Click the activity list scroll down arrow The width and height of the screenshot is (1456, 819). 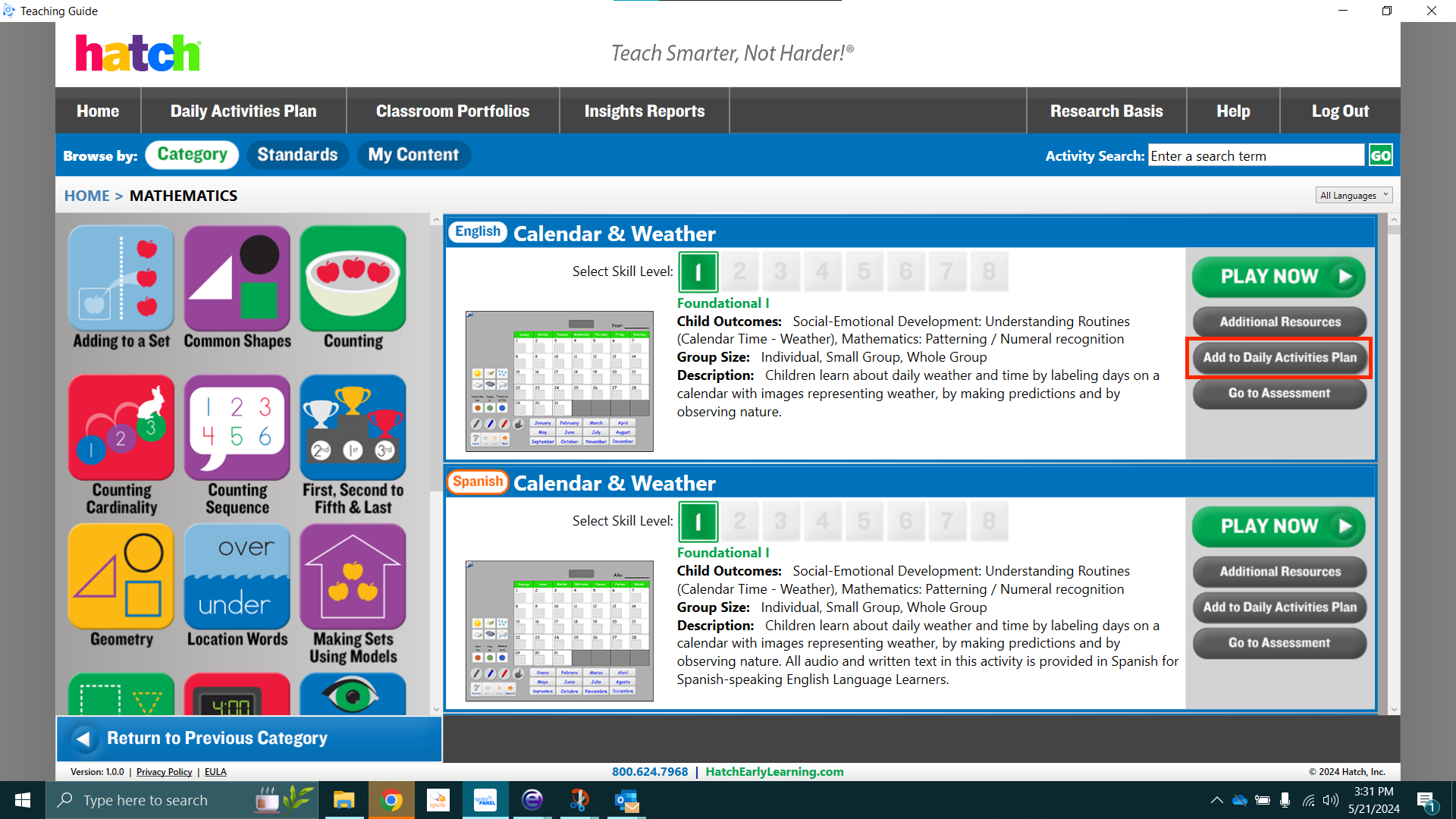1394,710
